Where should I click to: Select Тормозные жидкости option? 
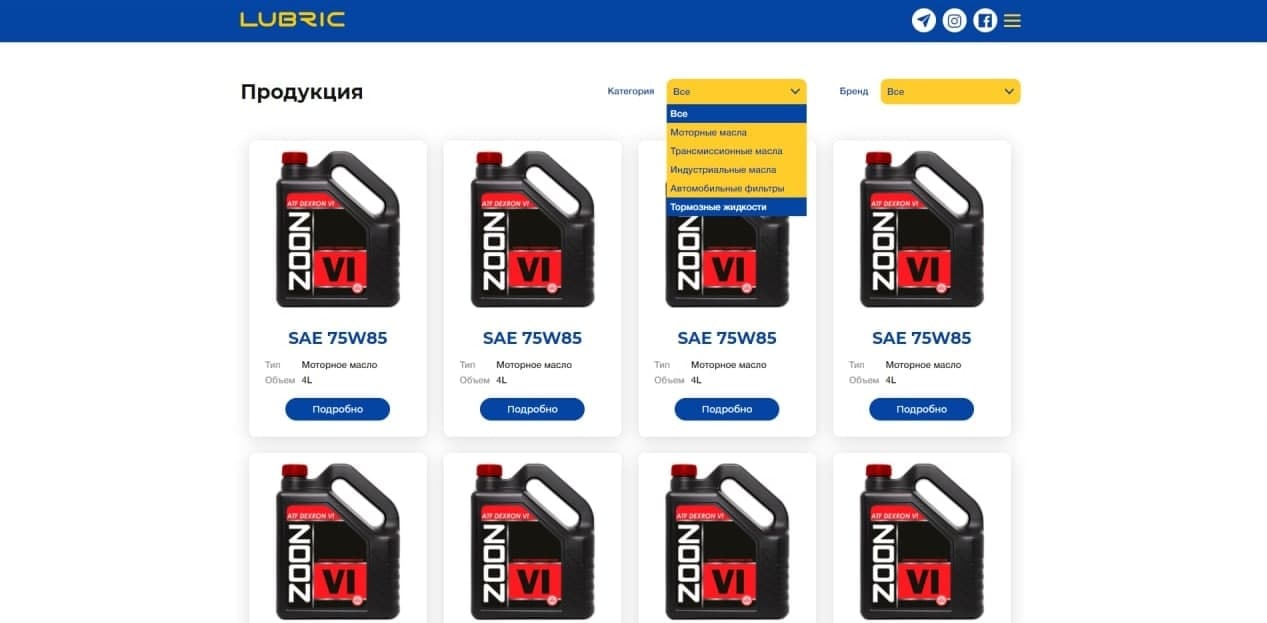click(x=736, y=207)
